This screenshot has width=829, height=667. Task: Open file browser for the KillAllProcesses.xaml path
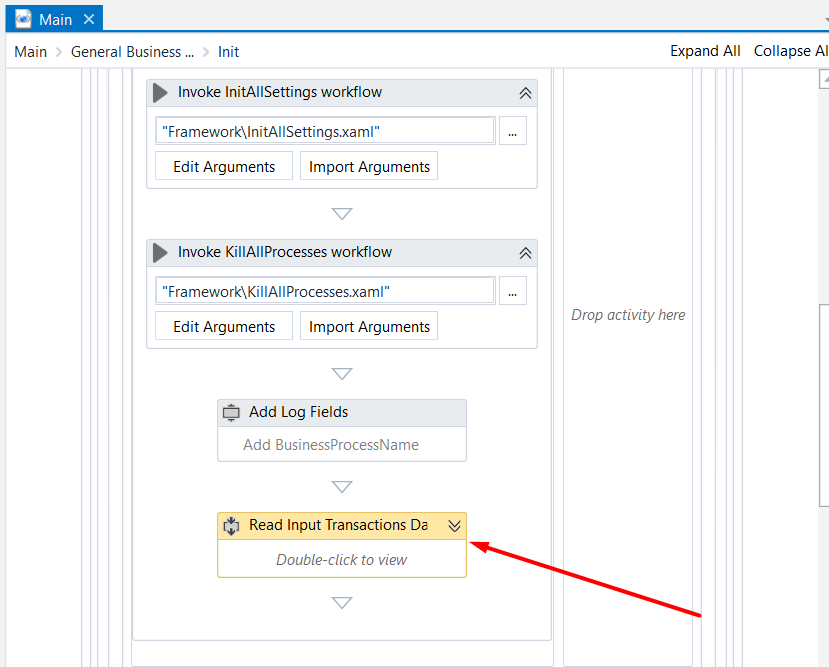click(512, 292)
